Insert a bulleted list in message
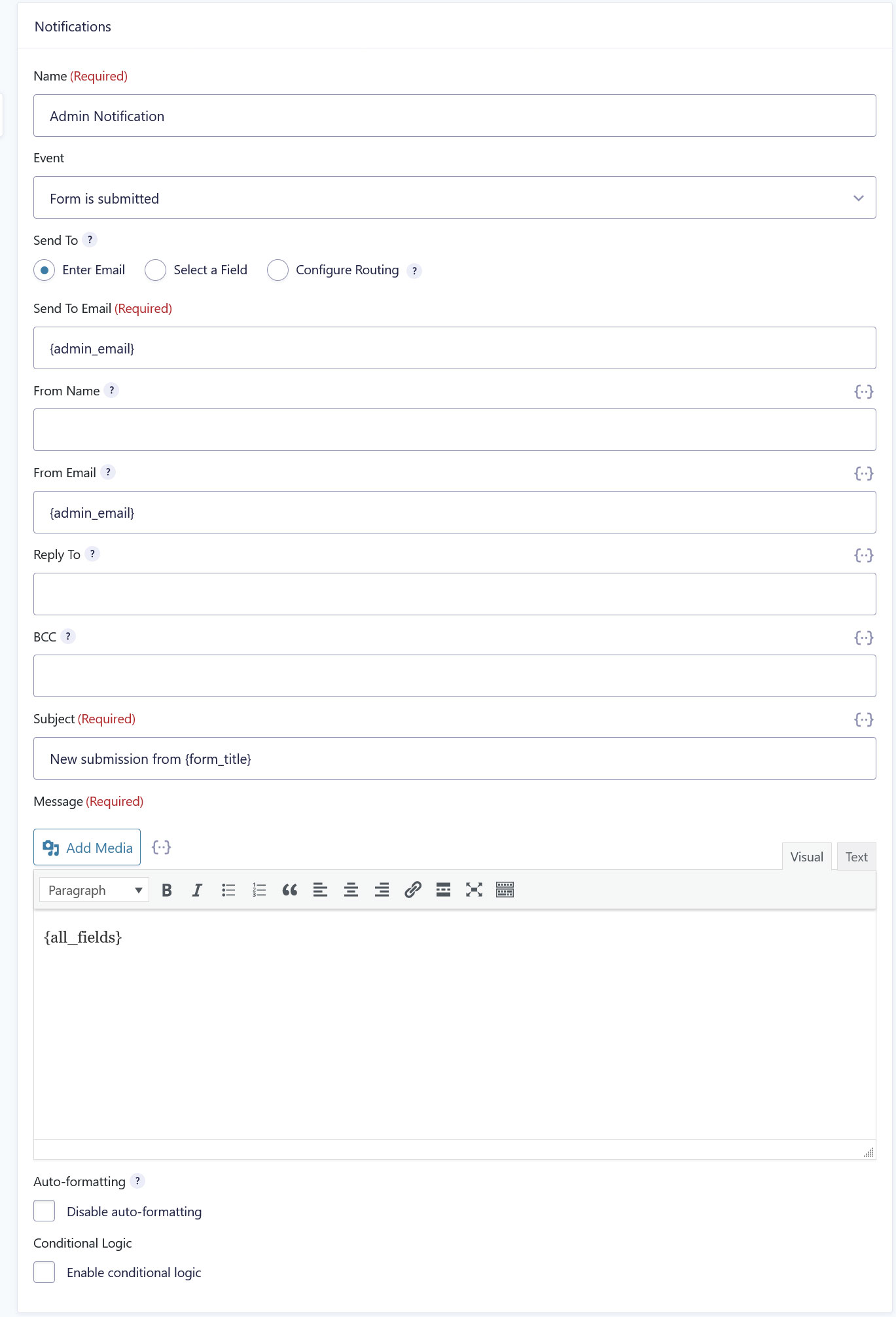The height and width of the screenshot is (1317, 896). [228, 890]
